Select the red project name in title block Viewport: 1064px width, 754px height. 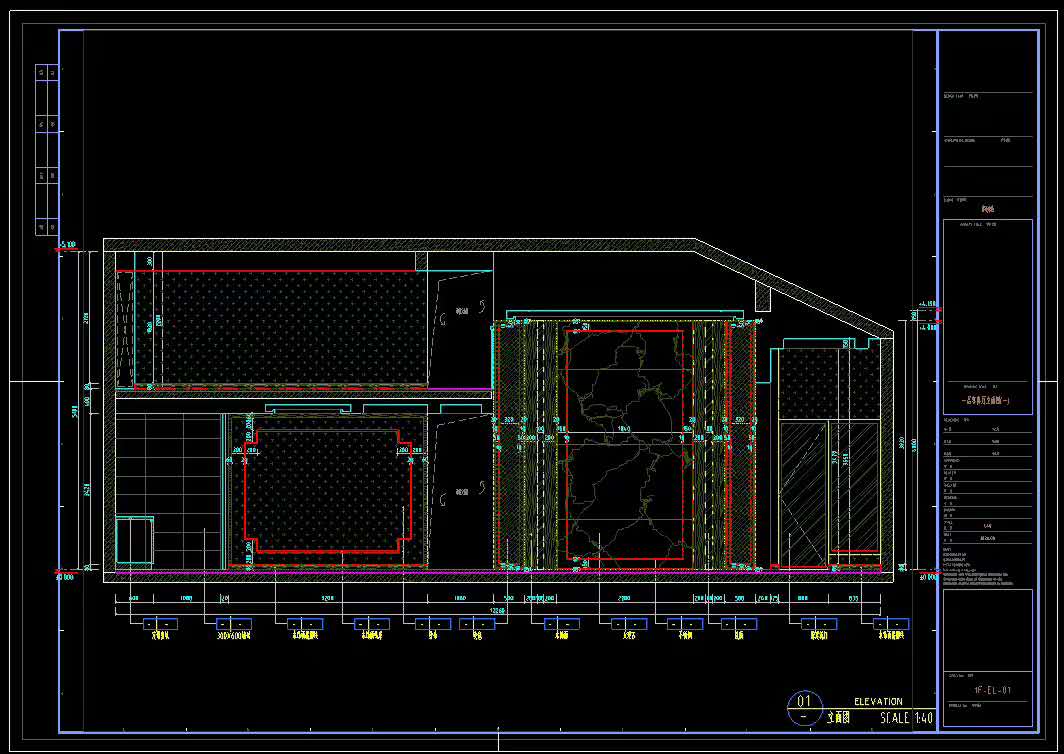coord(987,209)
